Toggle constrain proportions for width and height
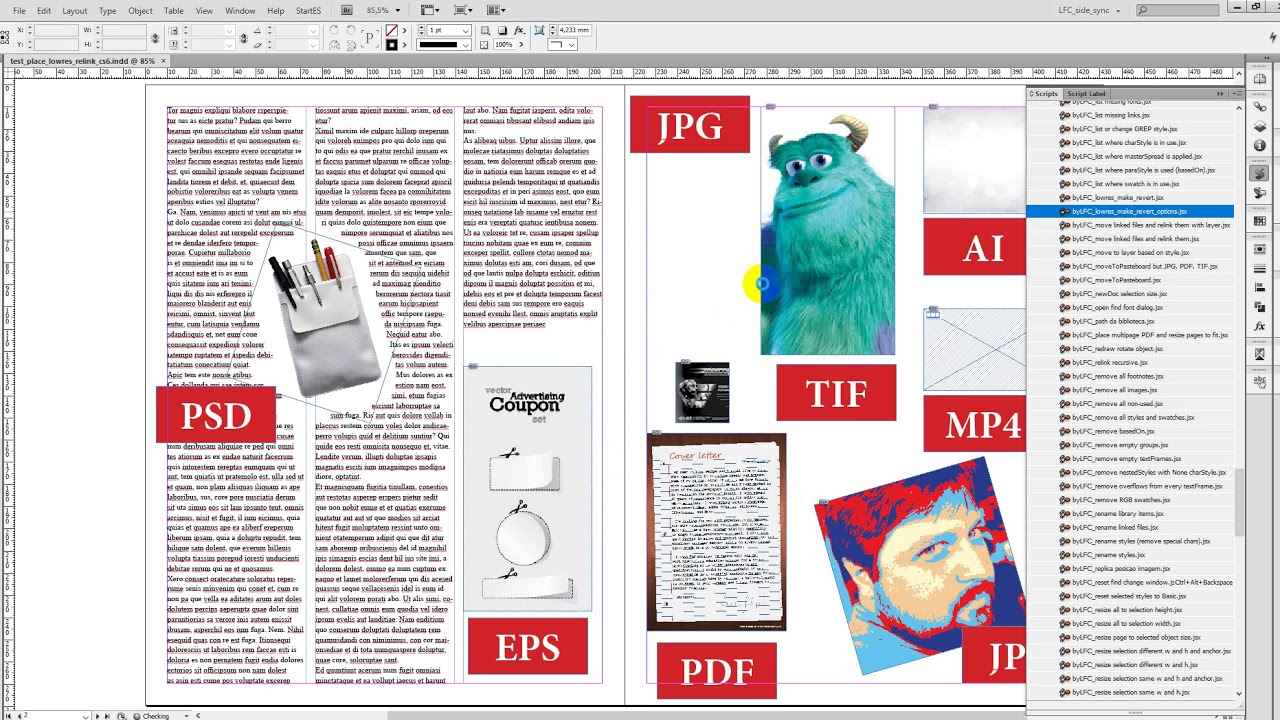The image size is (1280, 720). coord(154,38)
